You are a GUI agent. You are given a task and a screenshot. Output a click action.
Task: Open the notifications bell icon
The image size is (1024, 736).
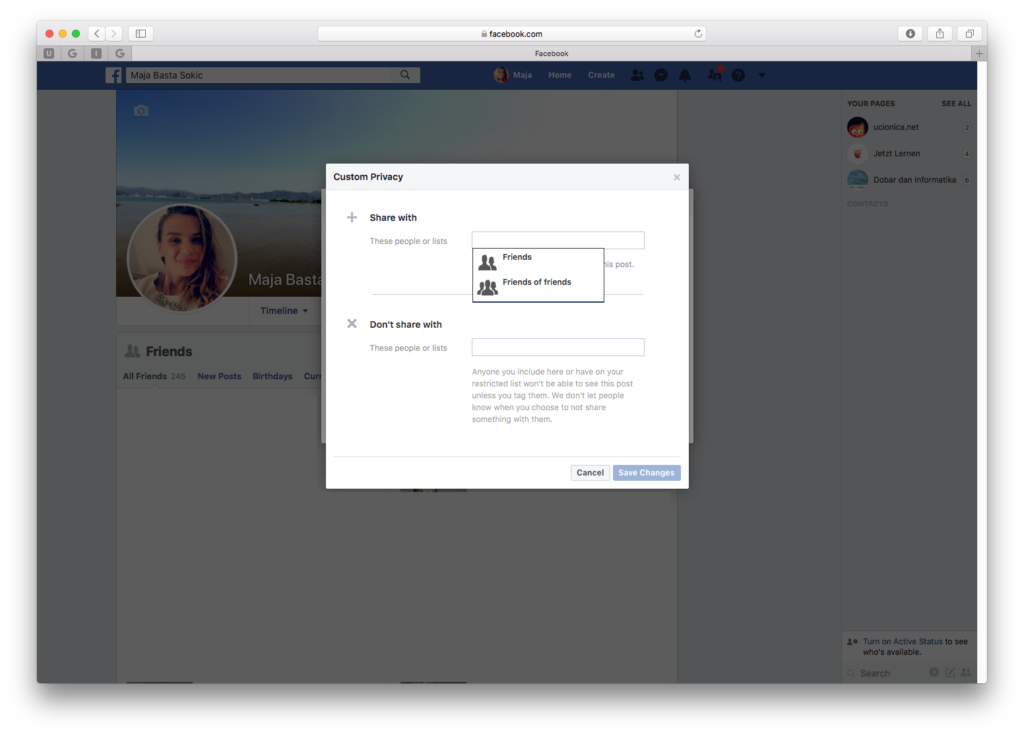(x=685, y=75)
